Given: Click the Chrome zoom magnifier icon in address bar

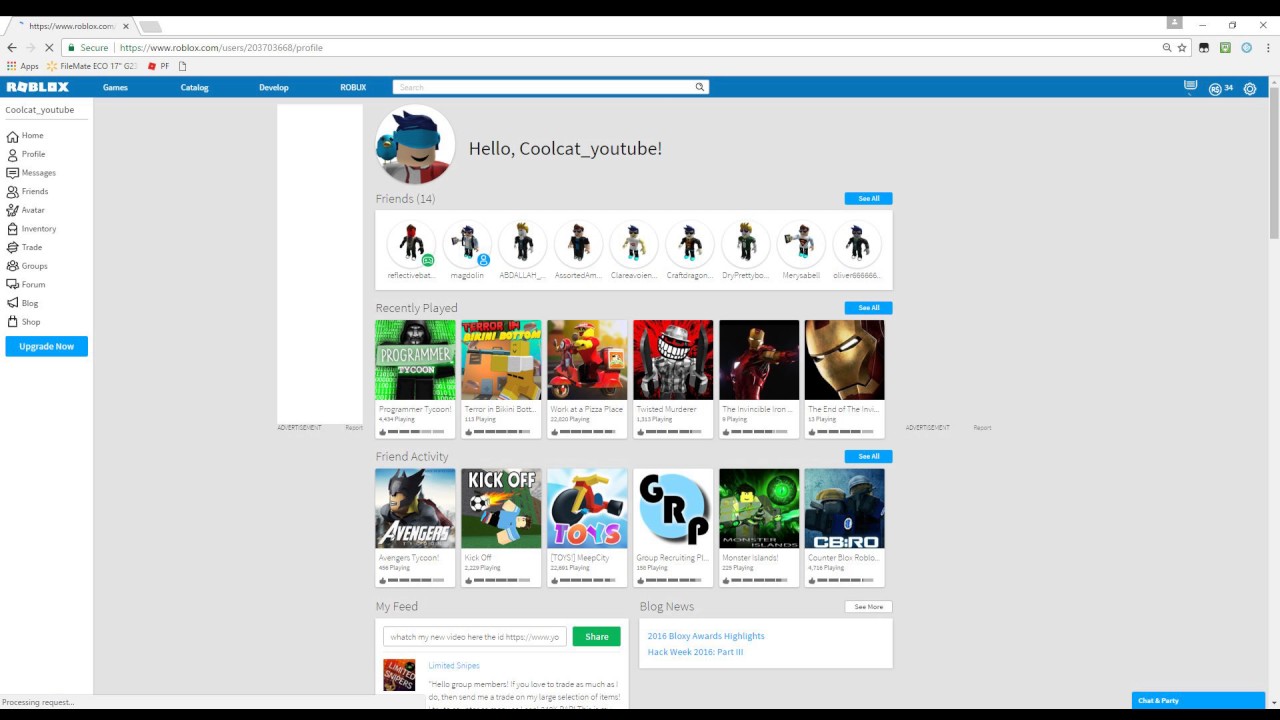Looking at the screenshot, I should point(1167,47).
